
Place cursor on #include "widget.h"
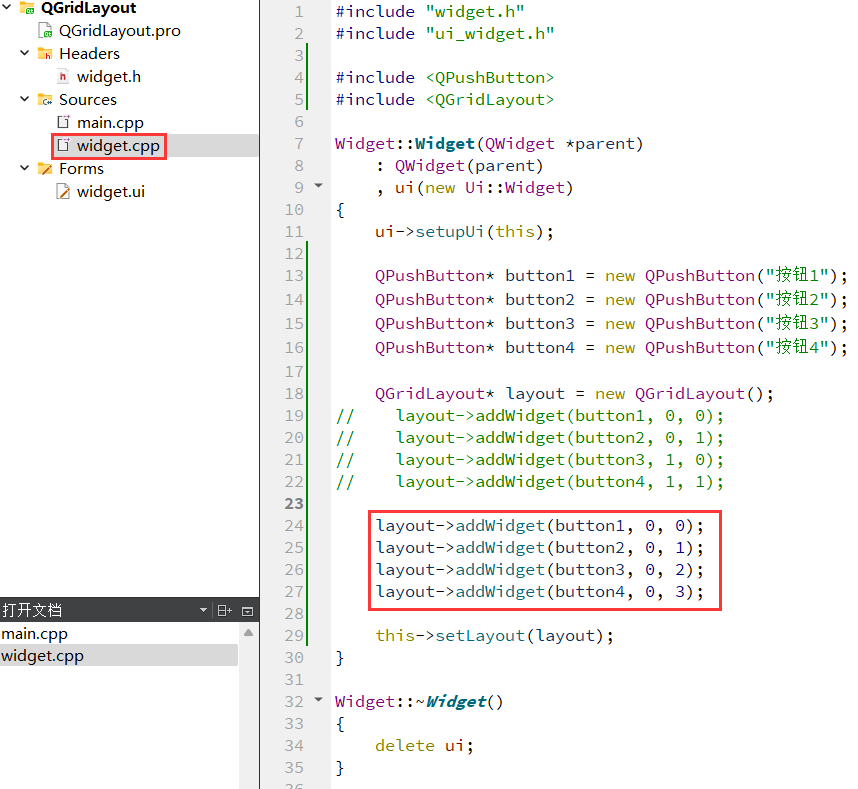click(x=430, y=11)
